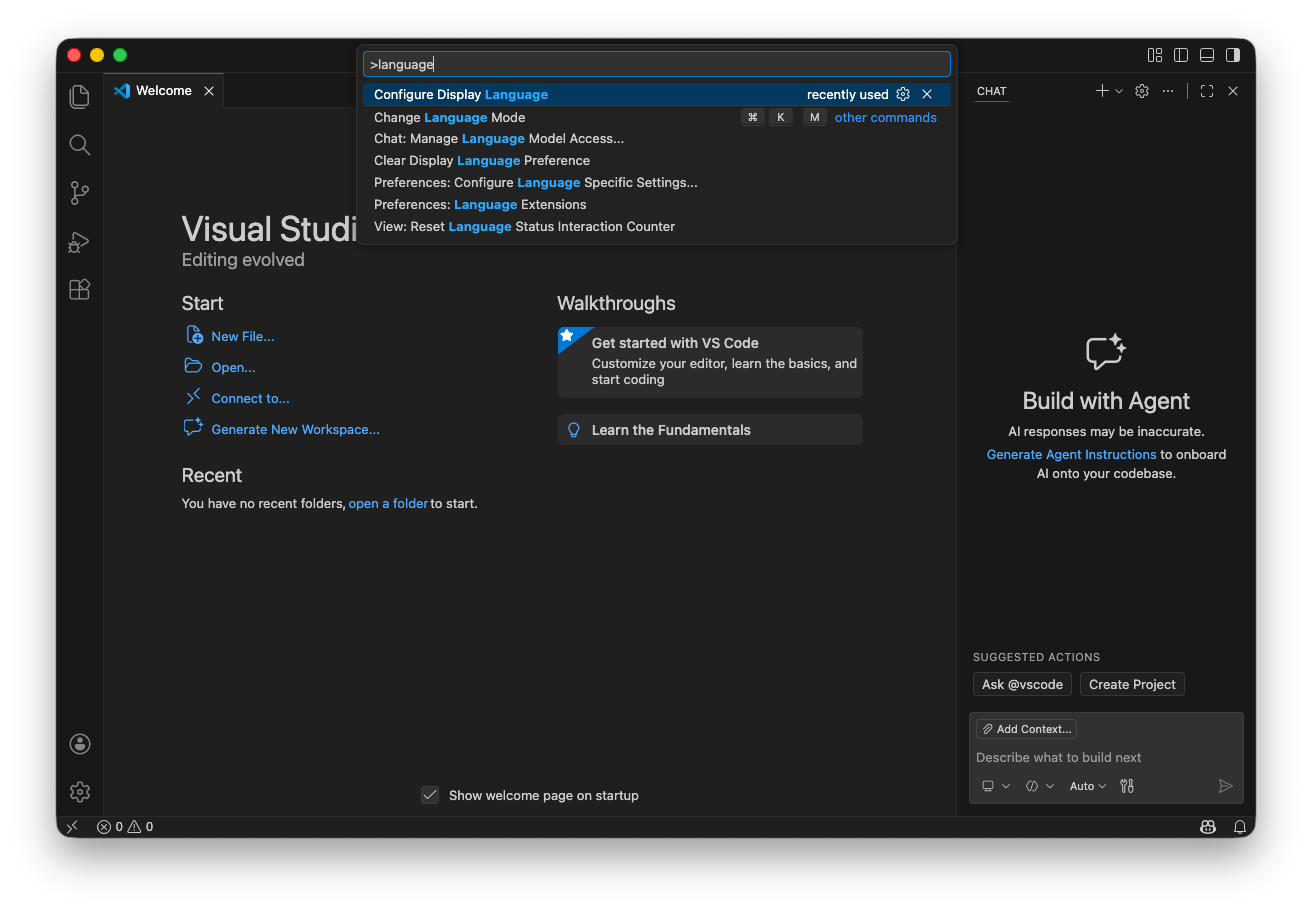Open Get started with VS Code walkthrough
The height and width of the screenshot is (912, 1312).
(x=710, y=362)
